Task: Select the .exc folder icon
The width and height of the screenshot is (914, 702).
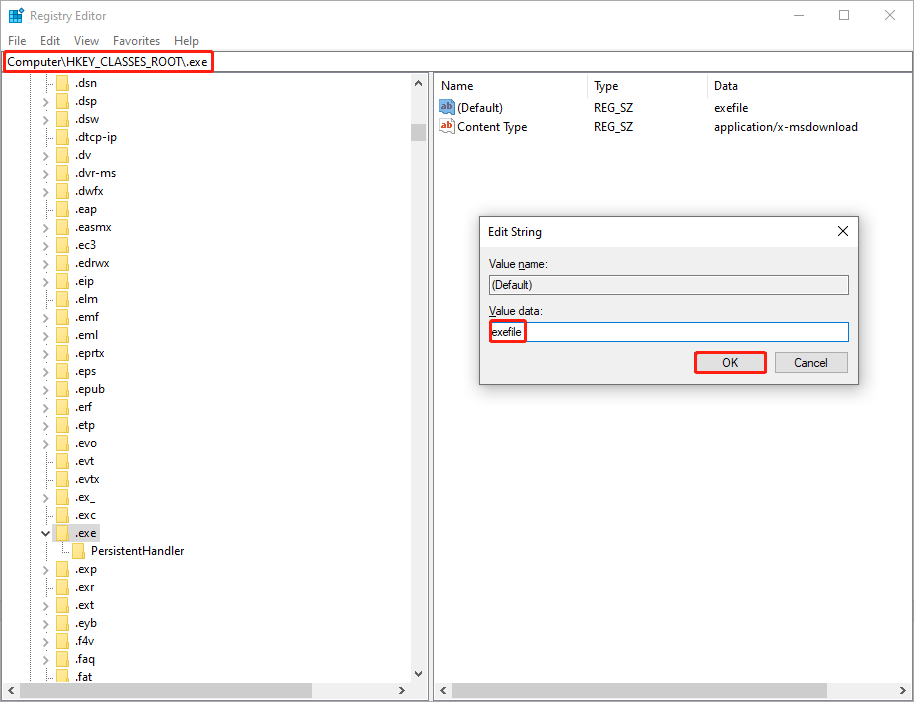Action: pos(62,515)
